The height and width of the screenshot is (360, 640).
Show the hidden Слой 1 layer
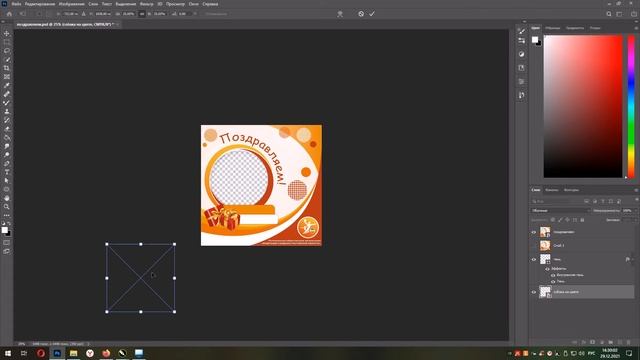pos(533,246)
